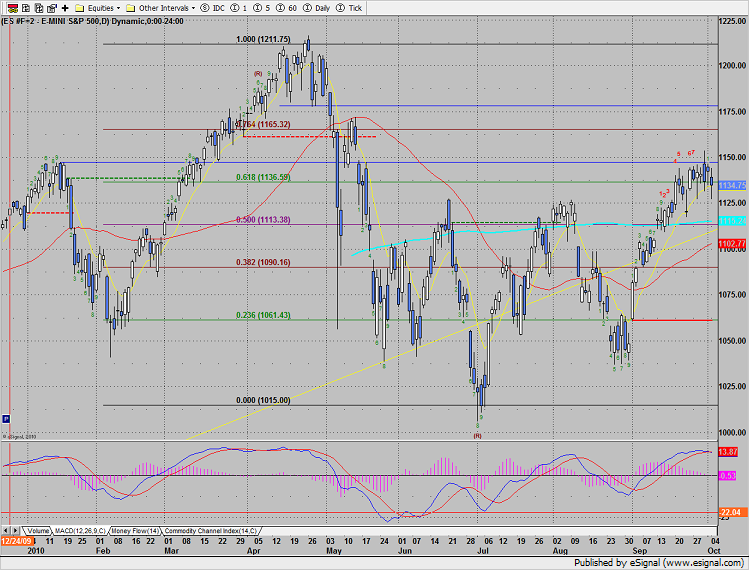Open the Equities symbol list dropdown
Screen dimensions: 749x570
click(x=104, y=8)
